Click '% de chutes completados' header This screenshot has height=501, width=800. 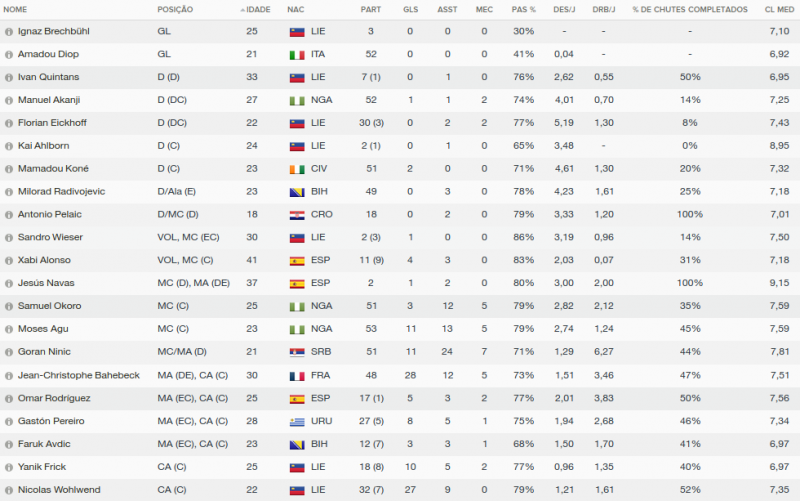coord(689,9)
